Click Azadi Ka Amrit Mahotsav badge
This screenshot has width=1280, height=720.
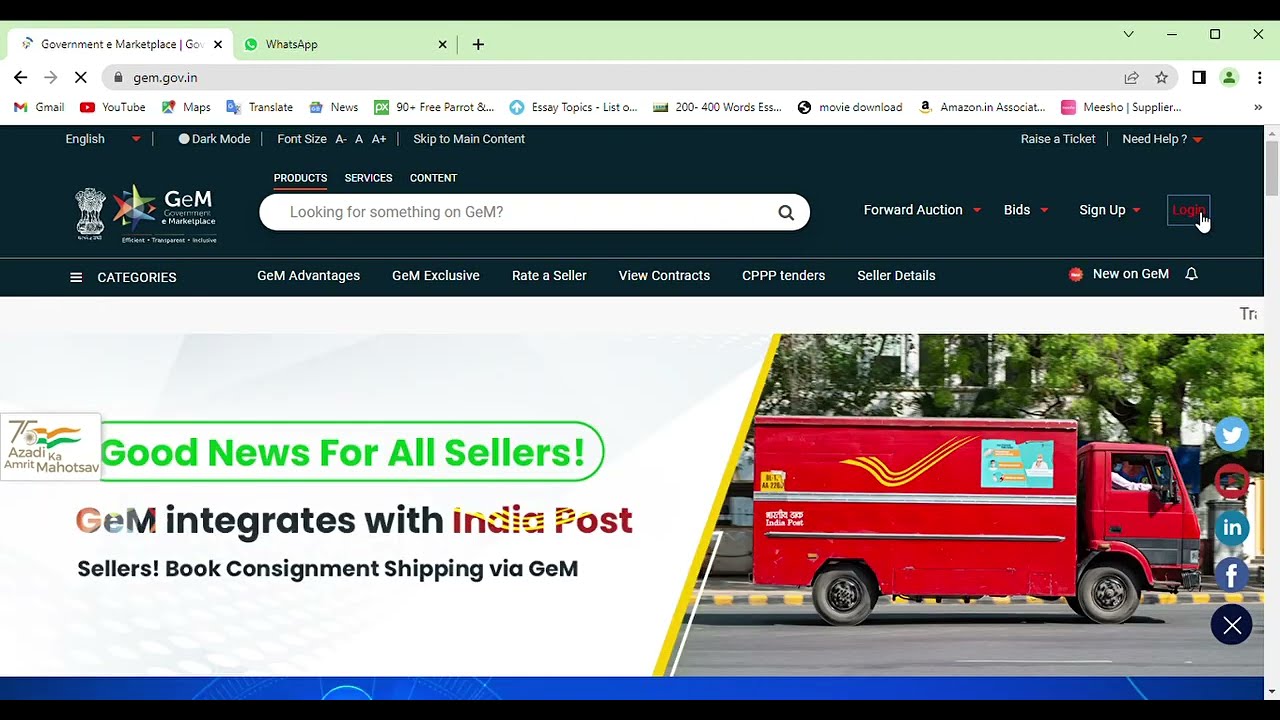click(51, 447)
